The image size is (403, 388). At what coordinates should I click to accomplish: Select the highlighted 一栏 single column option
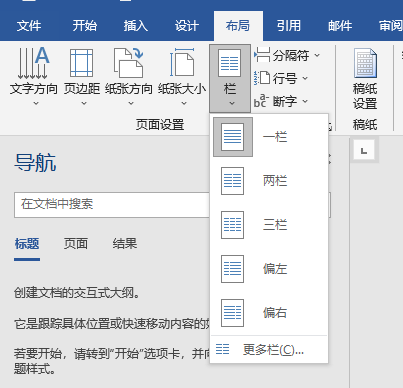[269, 137]
